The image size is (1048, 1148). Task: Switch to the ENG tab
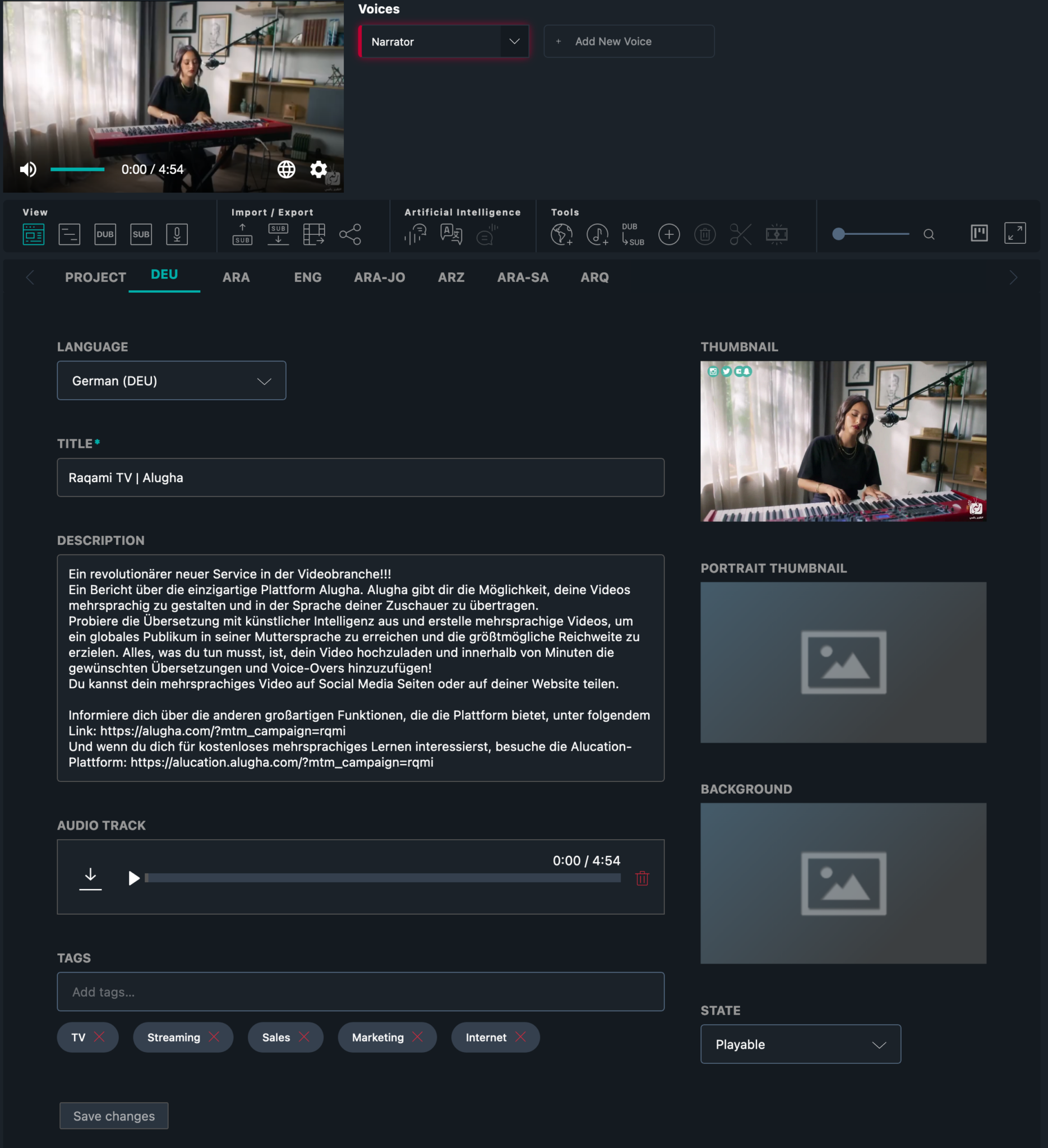pos(308,277)
